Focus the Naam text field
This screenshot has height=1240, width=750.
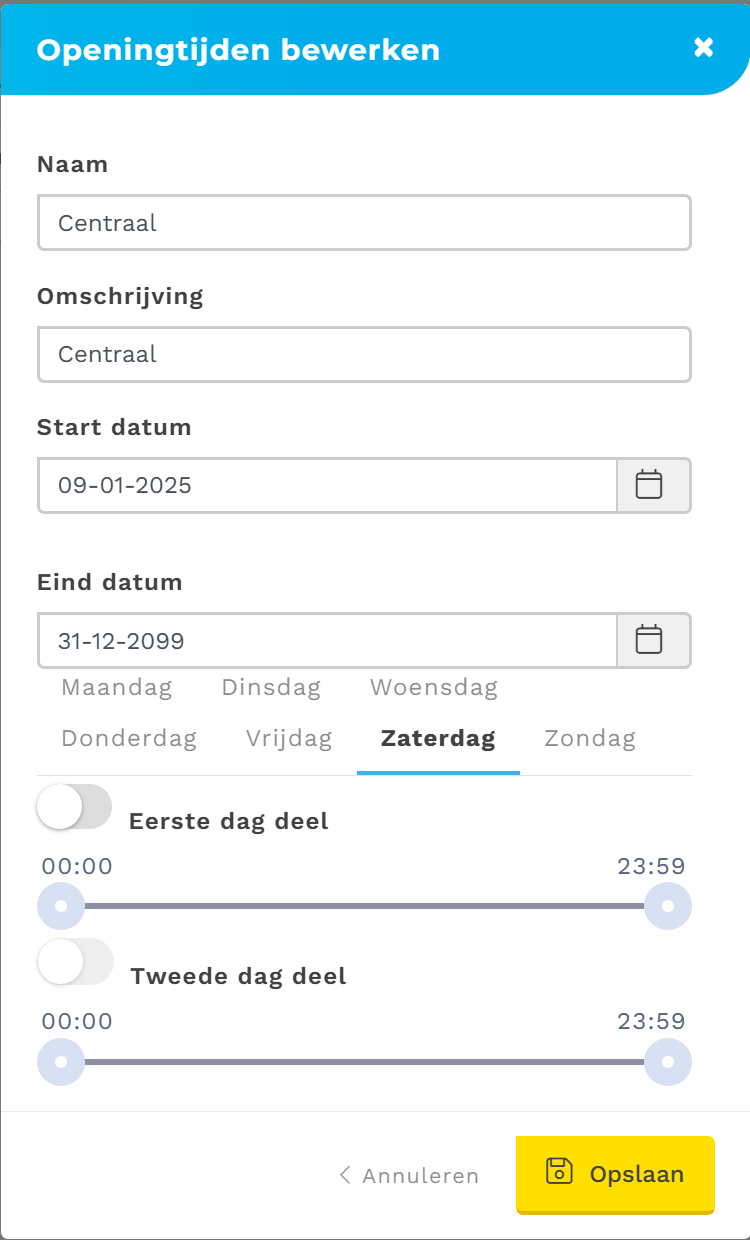coord(364,222)
